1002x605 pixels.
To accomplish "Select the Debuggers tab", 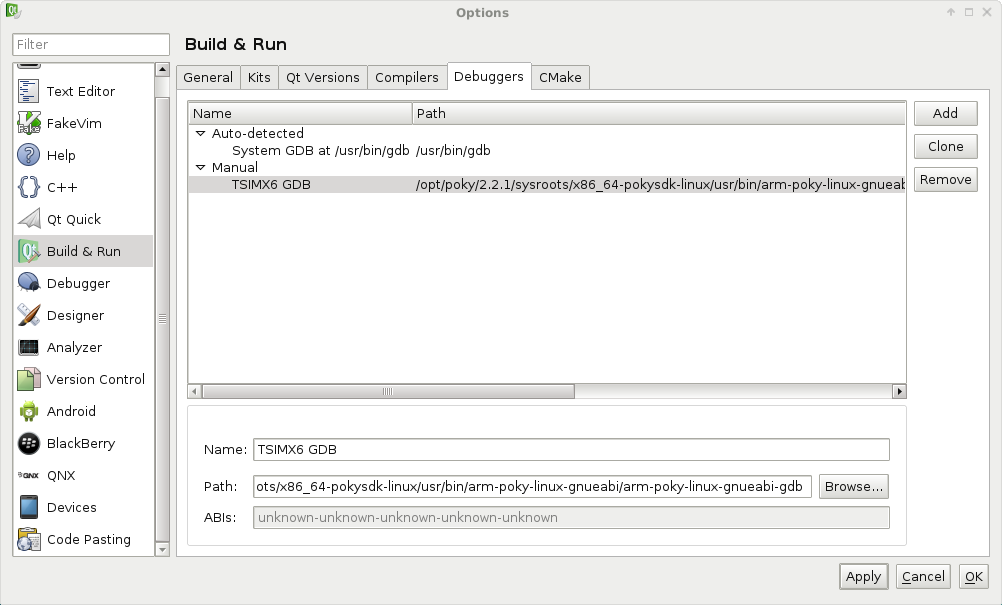I will 489,76.
